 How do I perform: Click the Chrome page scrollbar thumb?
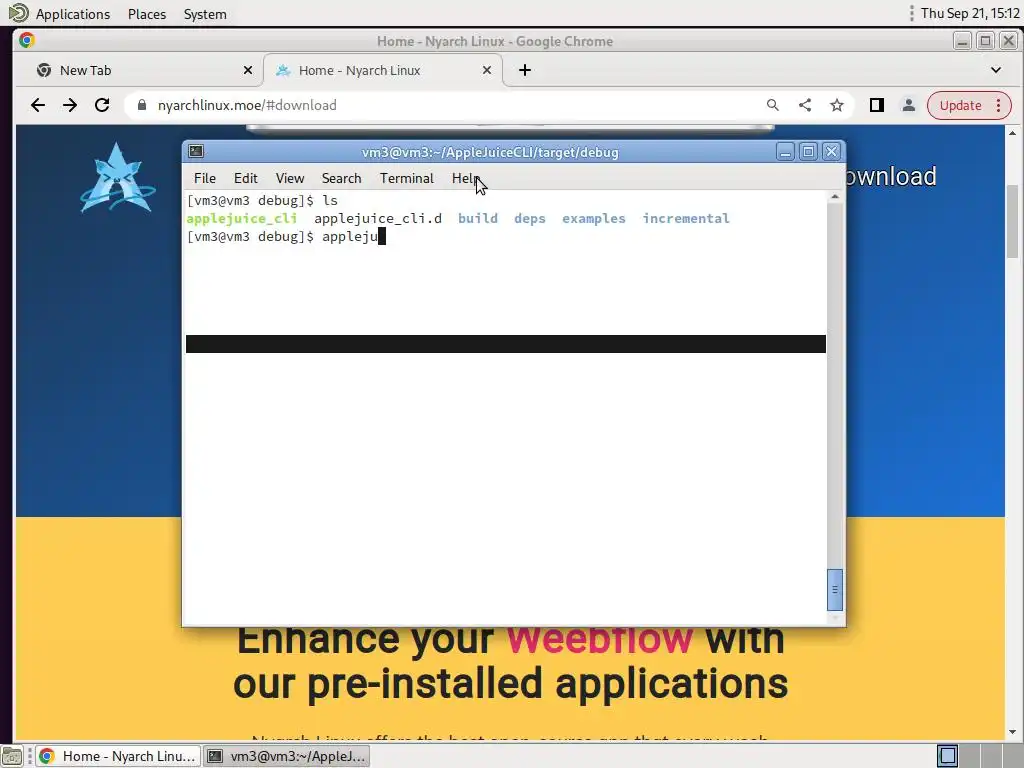click(1012, 222)
